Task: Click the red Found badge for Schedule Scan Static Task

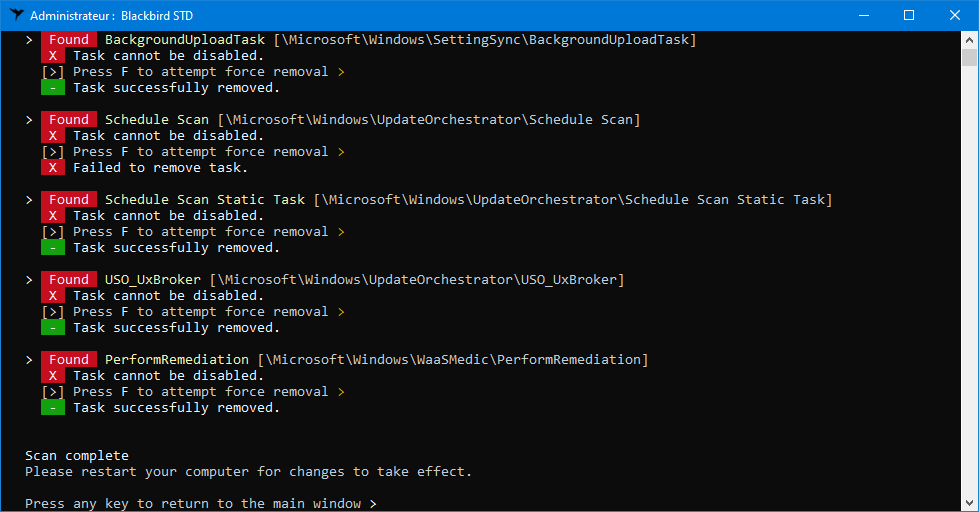Action: pos(69,199)
